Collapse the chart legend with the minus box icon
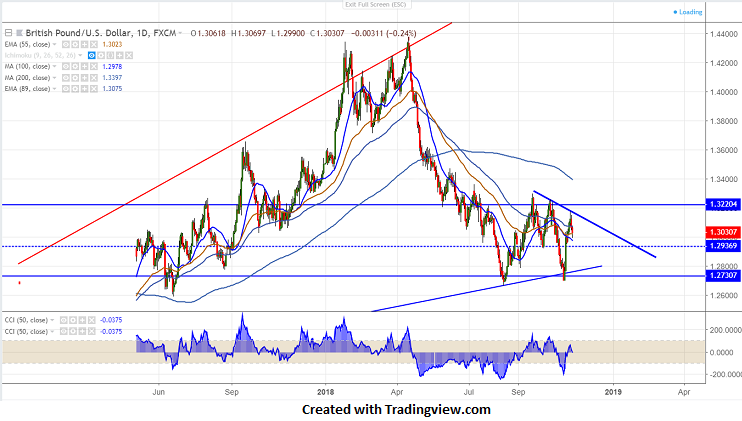This screenshot has height=421, width=742. click(9, 33)
